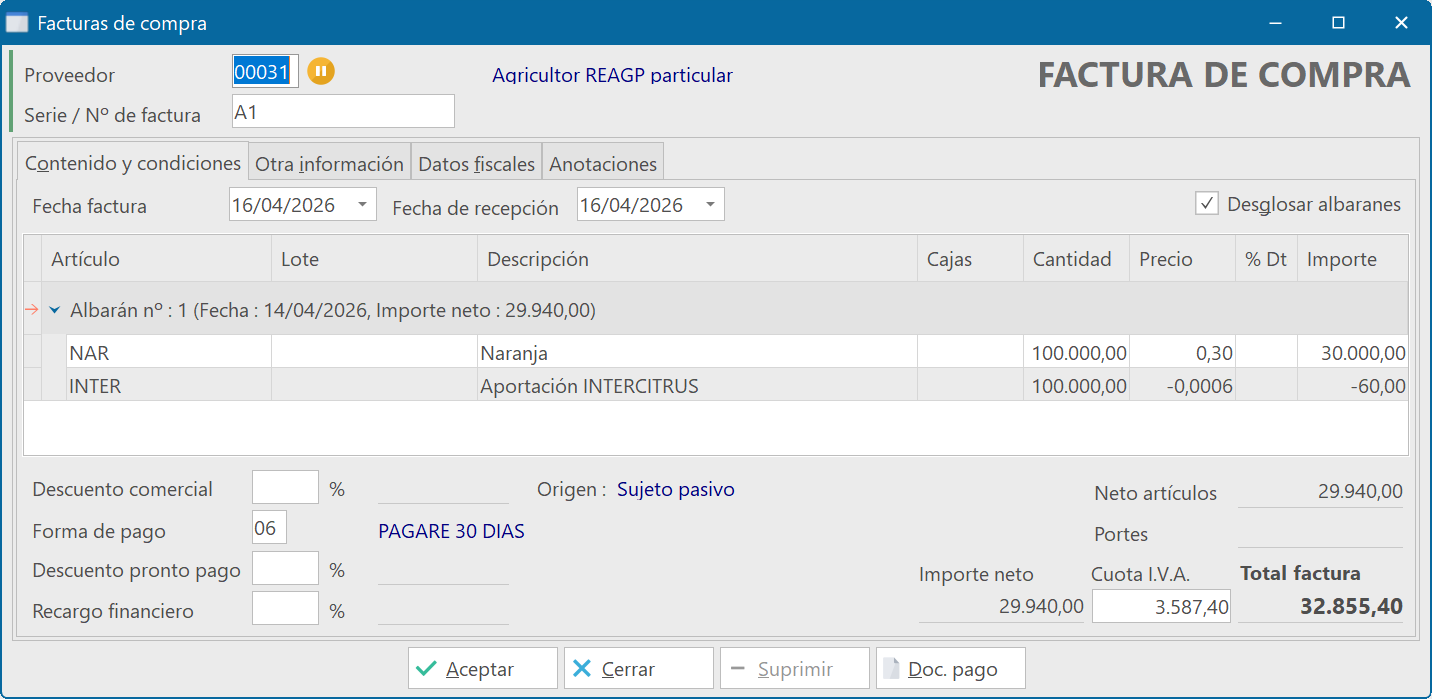Edit the Cuota I.V.A. amount field
The image size is (1432, 699).
[1160, 607]
